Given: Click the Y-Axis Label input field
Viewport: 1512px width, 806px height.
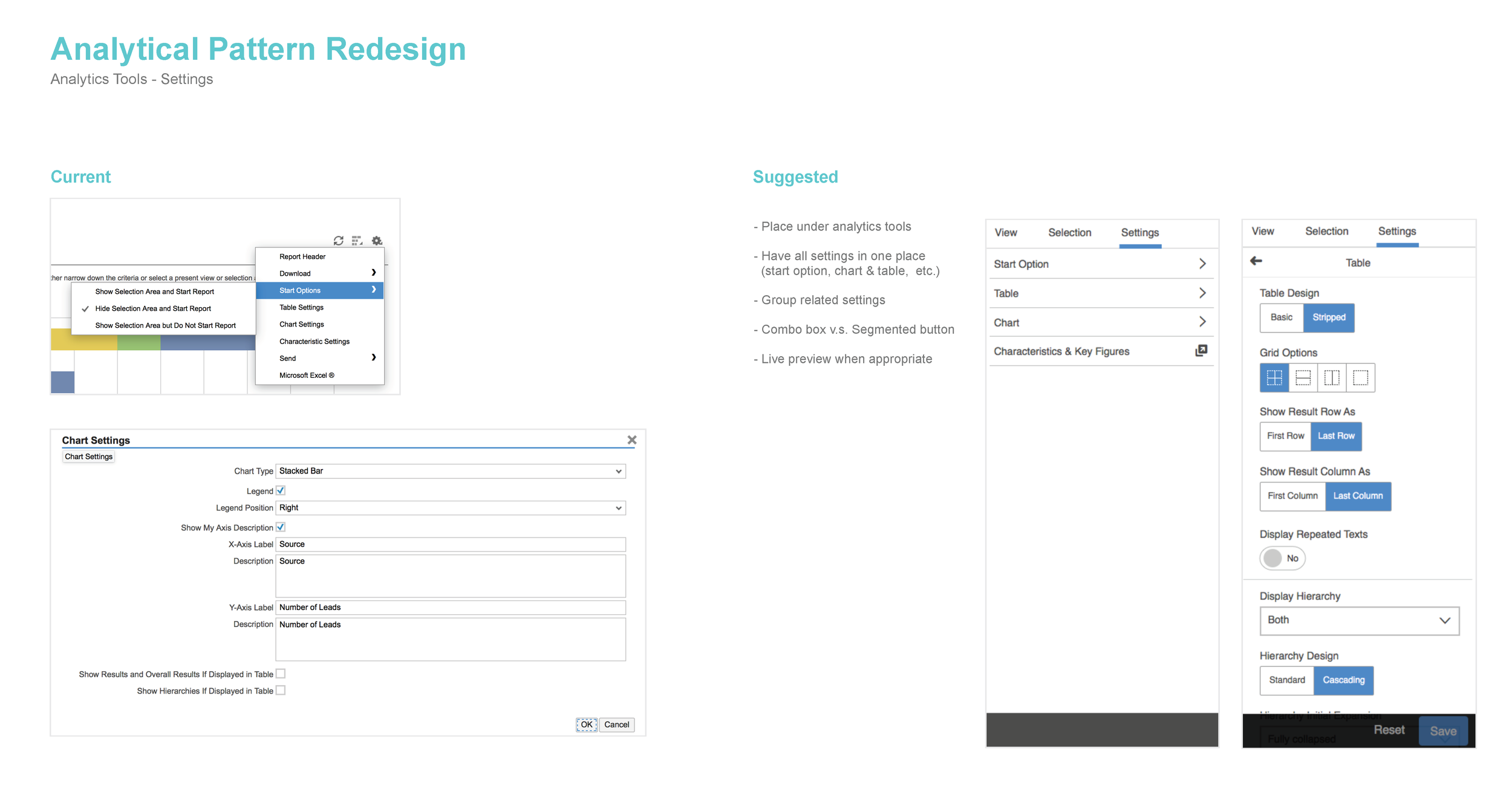Looking at the screenshot, I should point(451,607).
